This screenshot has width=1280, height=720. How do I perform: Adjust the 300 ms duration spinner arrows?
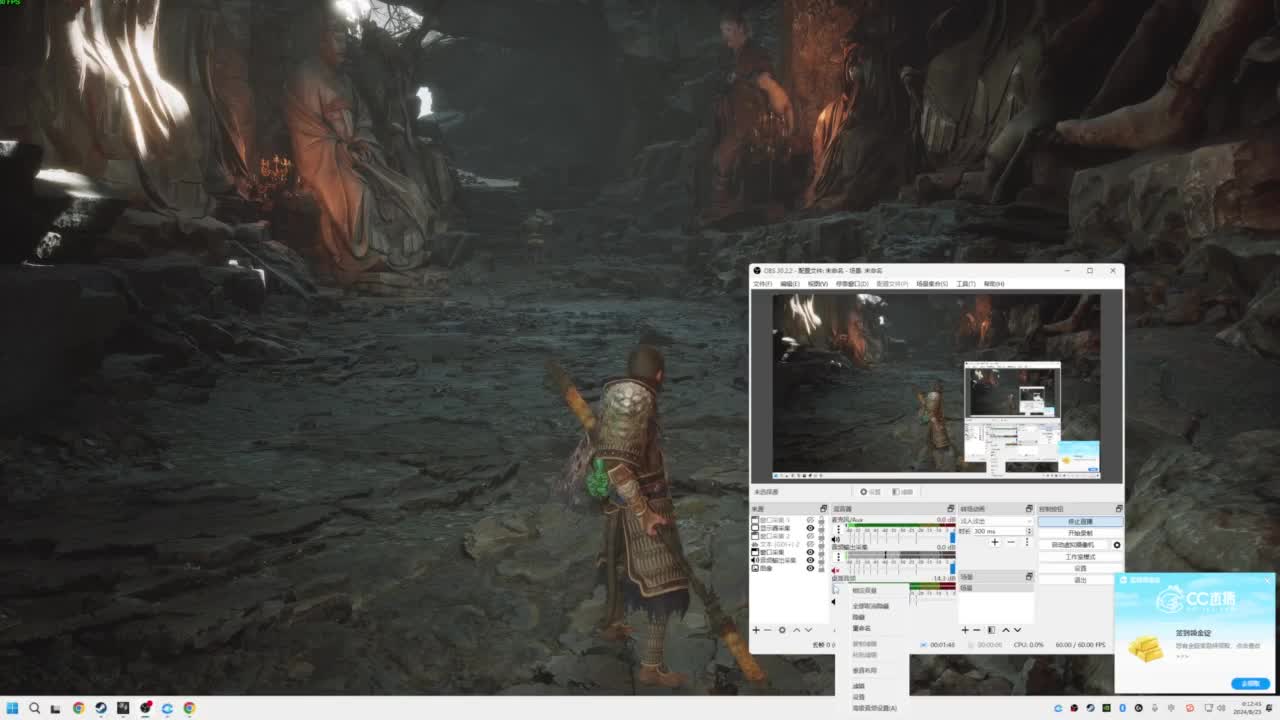click(1030, 531)
